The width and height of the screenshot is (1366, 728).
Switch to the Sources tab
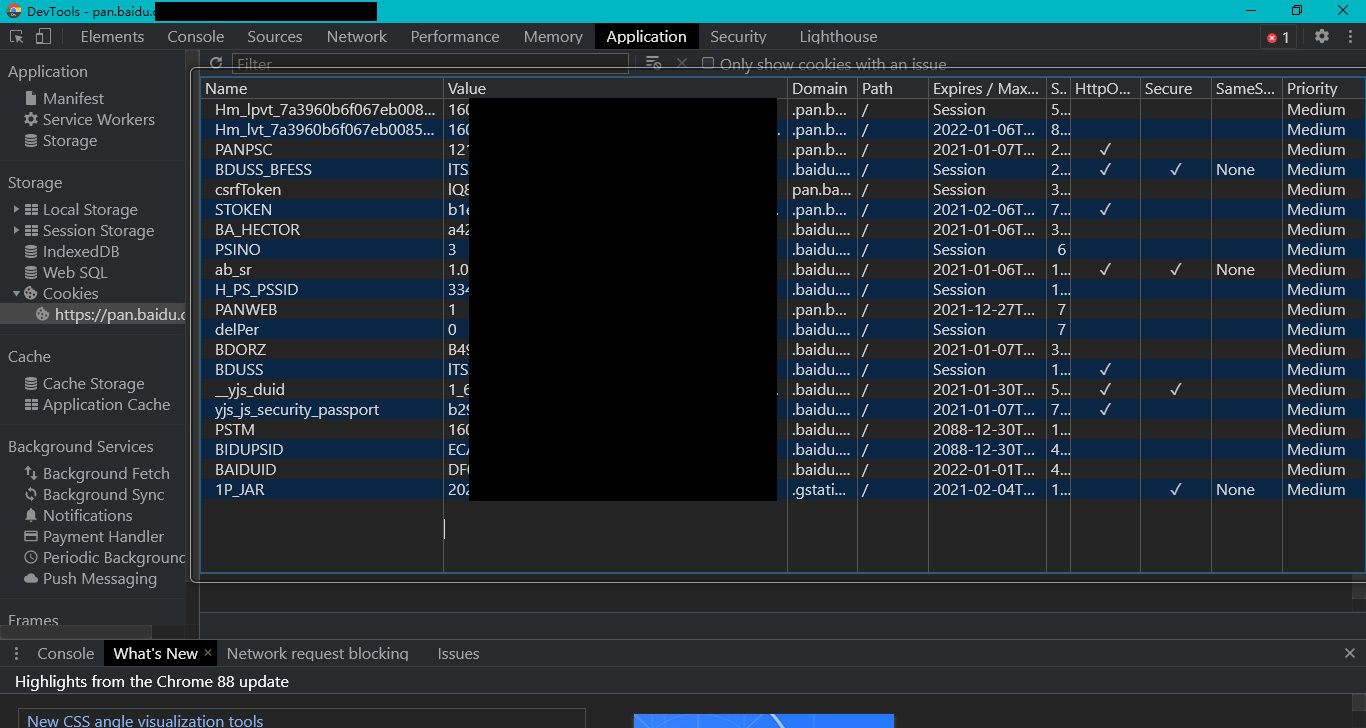pyautogui.click(x=275, y=36)
